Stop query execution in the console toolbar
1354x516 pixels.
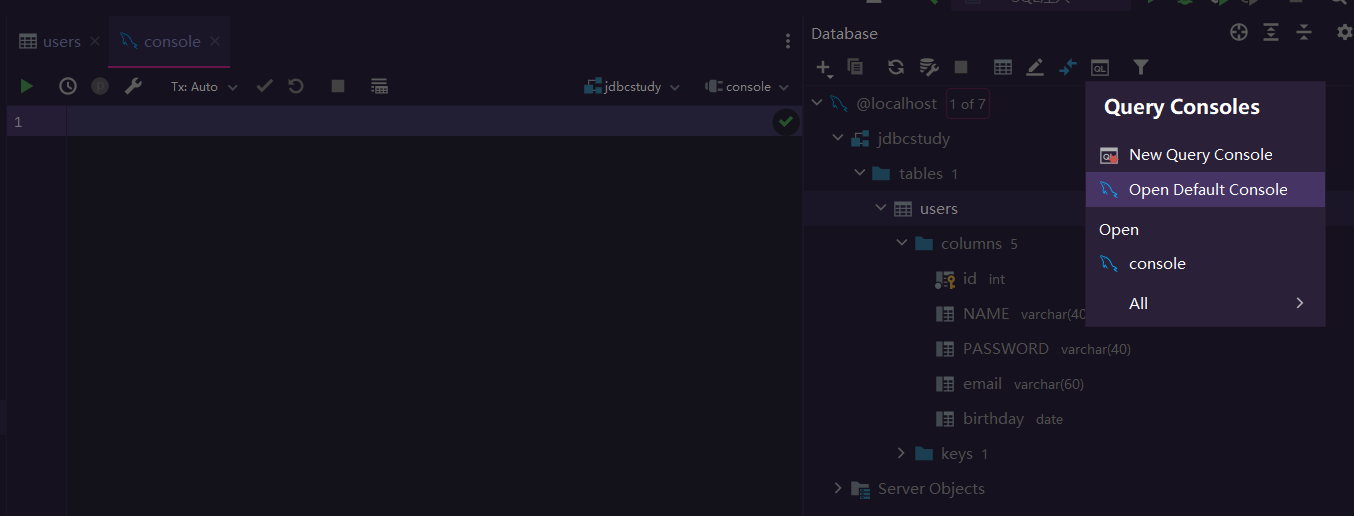coord(338,86)
